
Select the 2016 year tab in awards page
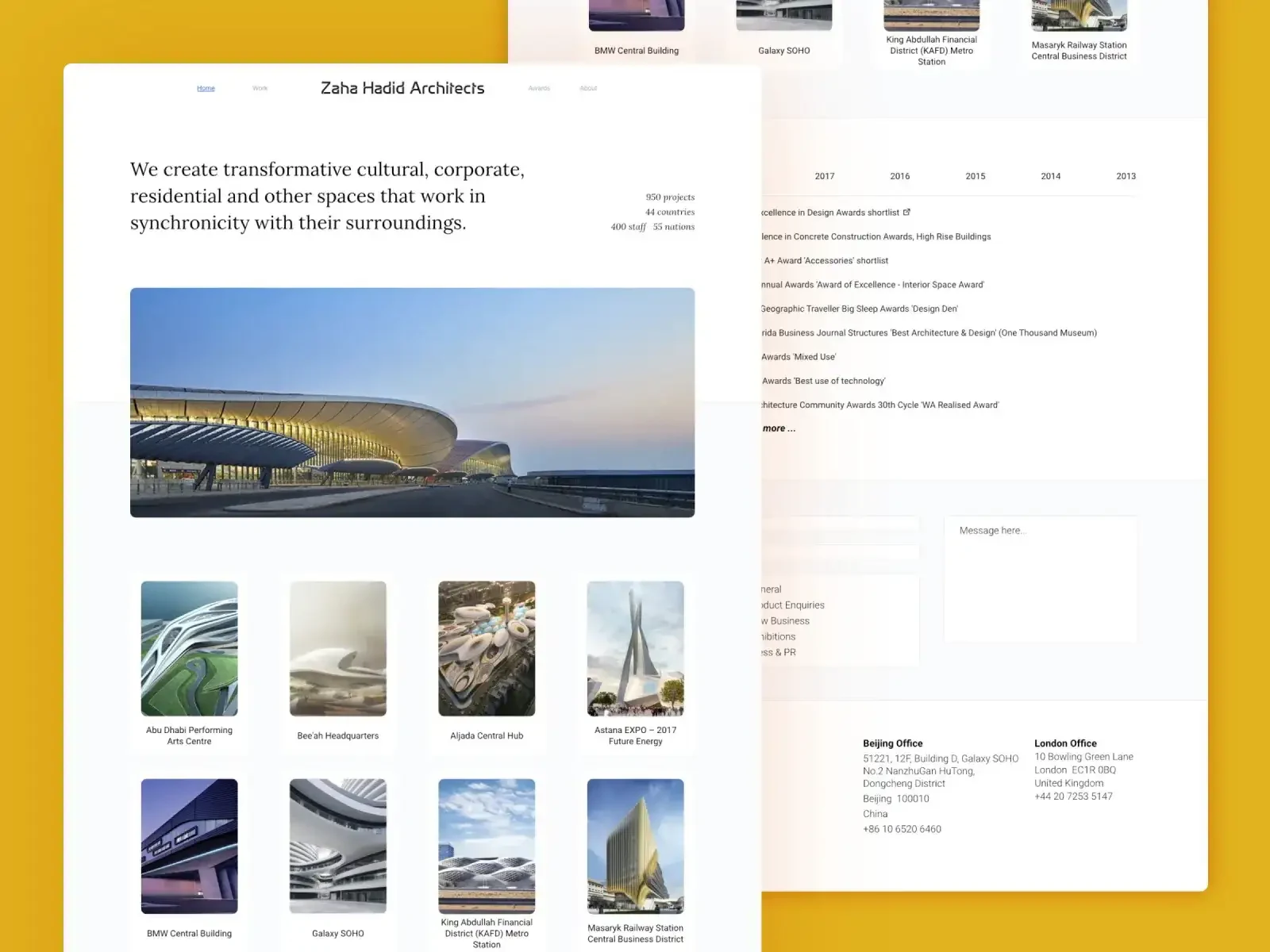click(900, 176)
